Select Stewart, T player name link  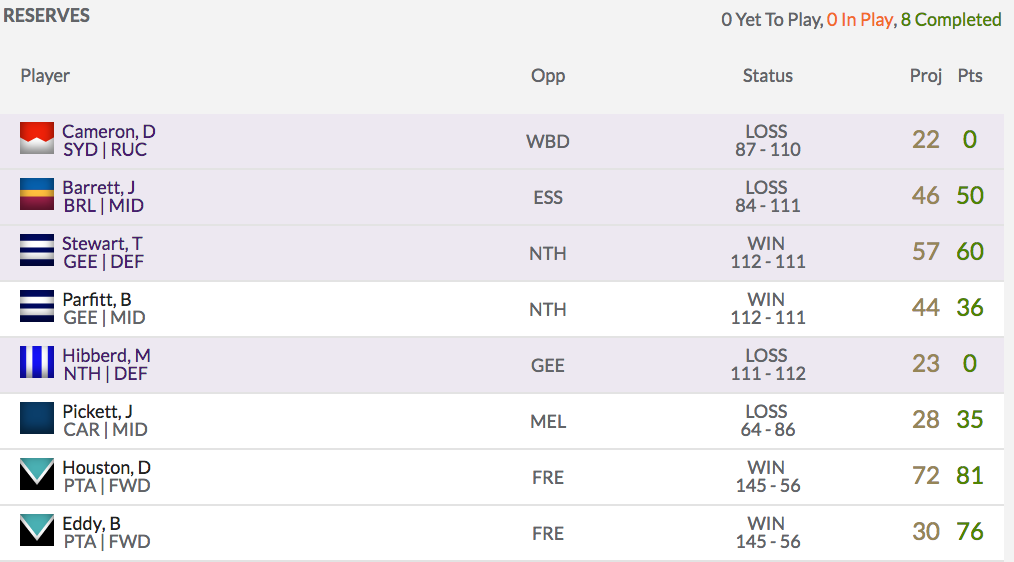[x=102, y=244]
